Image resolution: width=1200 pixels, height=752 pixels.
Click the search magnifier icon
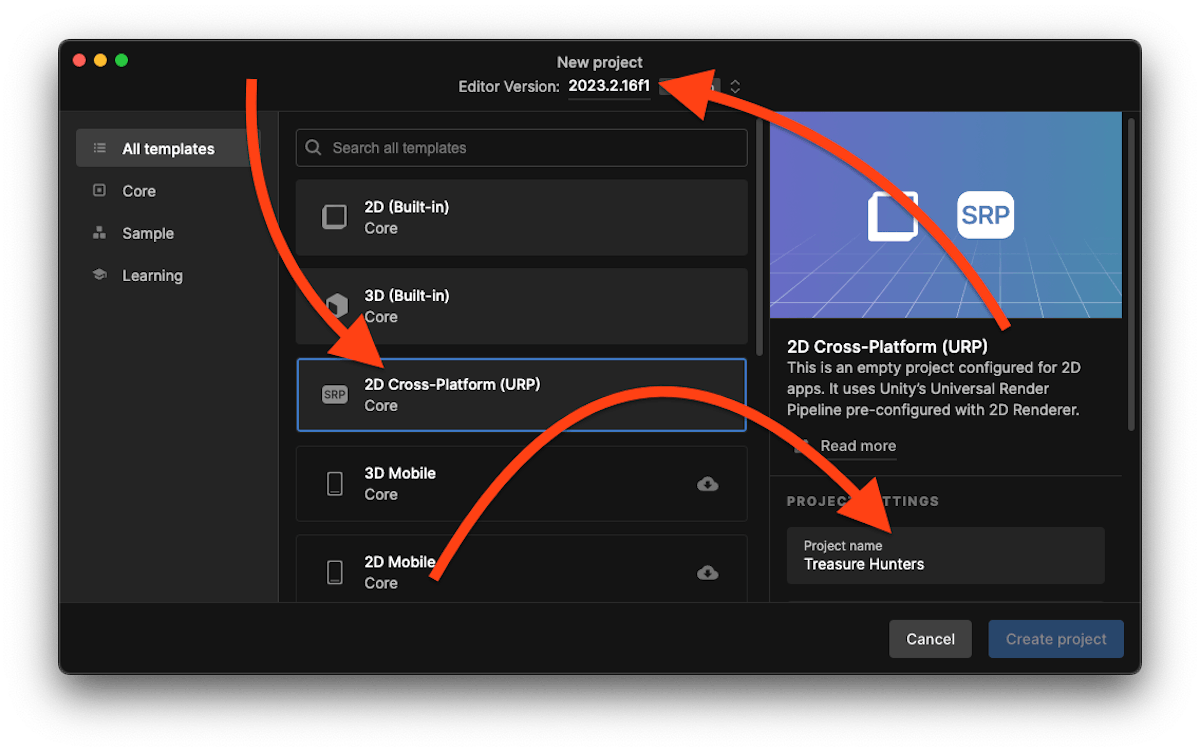point(314,148)
